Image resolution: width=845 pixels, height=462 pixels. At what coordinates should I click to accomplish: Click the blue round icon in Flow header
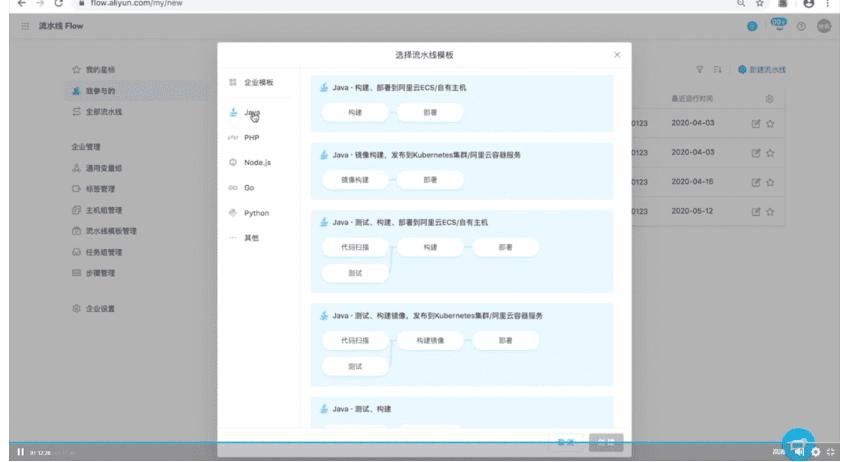752,26
